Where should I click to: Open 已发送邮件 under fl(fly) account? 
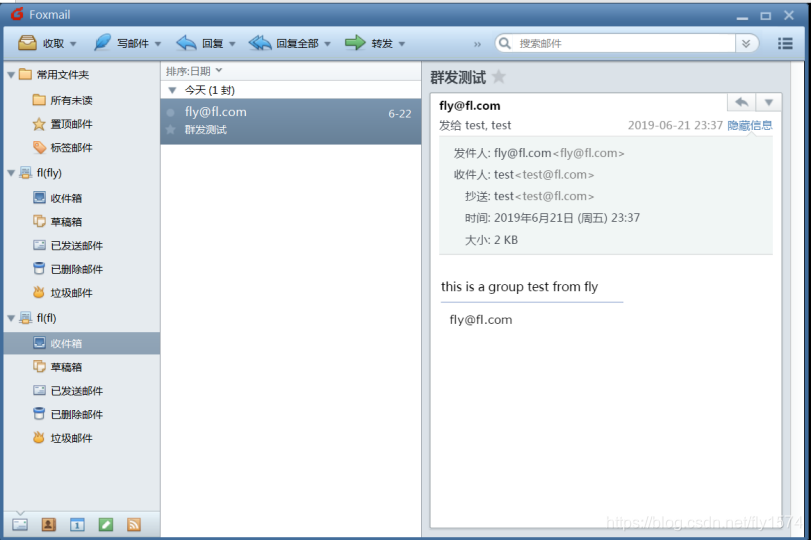68,245
